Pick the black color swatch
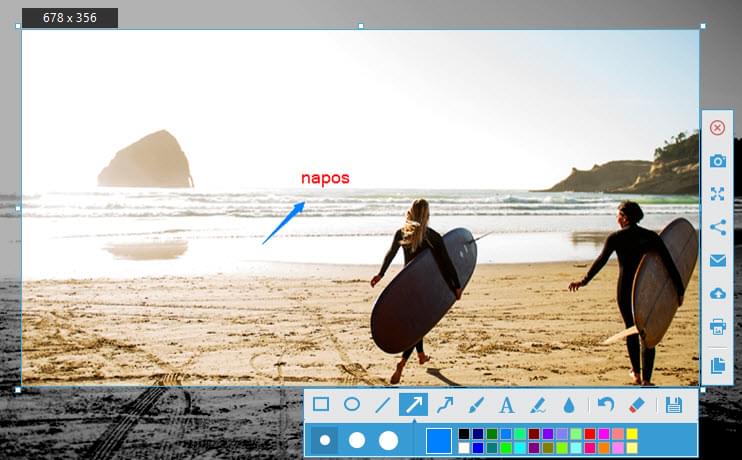 (464, 434)
